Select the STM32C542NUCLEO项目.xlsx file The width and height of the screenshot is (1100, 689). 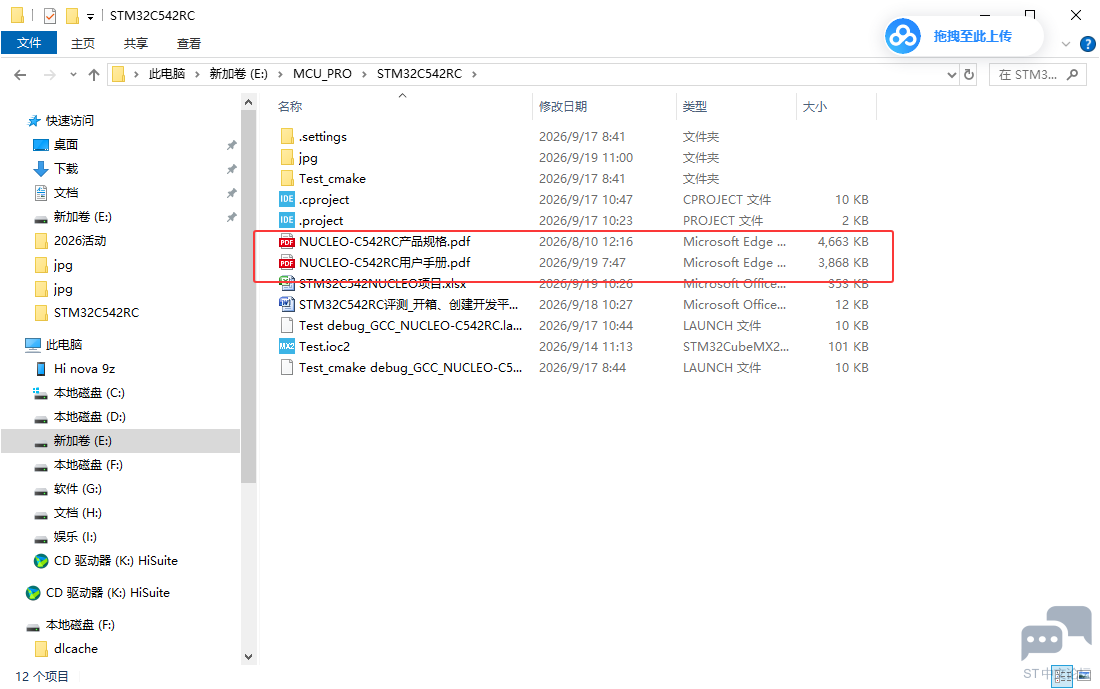click(x=373, y=284)
